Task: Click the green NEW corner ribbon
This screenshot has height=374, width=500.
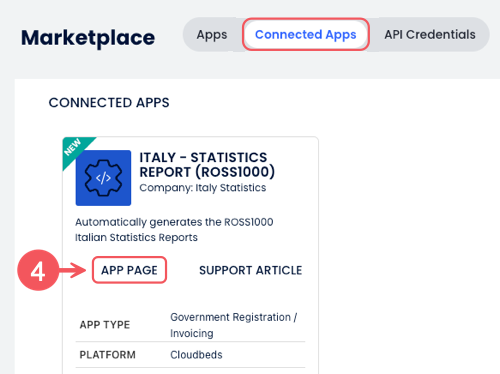Action: [74, 148]
